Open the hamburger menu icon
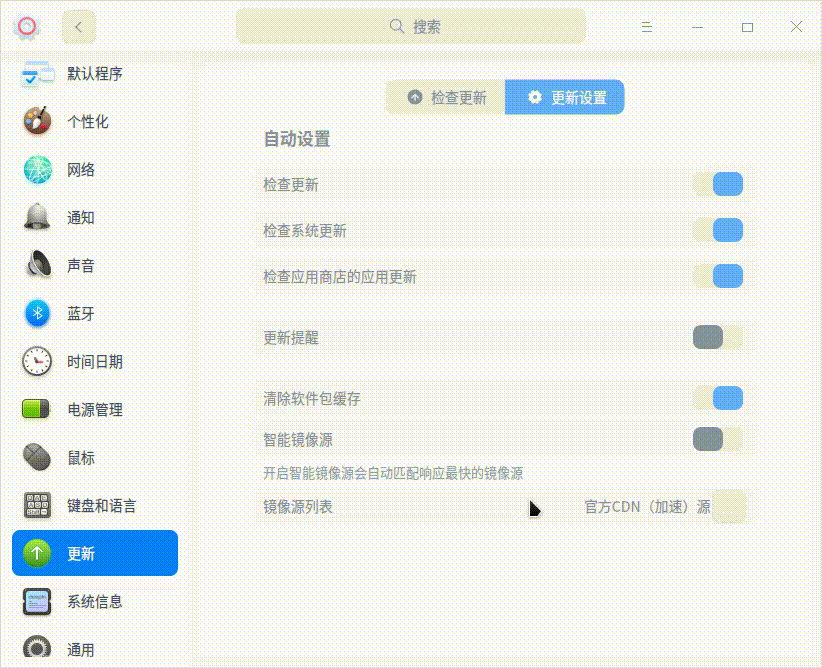Image resolution: width=822 pixels, height=668 pixels. coord(647,27)
